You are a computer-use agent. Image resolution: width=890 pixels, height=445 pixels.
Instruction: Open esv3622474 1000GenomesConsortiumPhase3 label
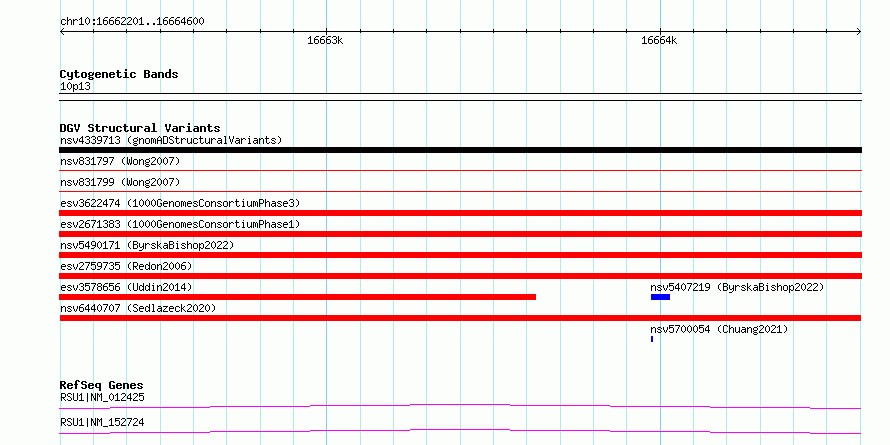click(x=180, y=203)
